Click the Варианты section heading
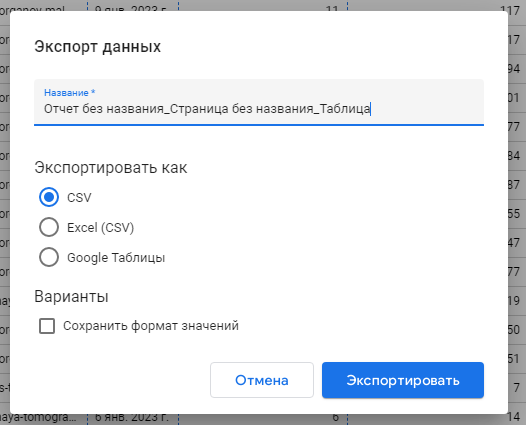 click(x=71, y=297)
